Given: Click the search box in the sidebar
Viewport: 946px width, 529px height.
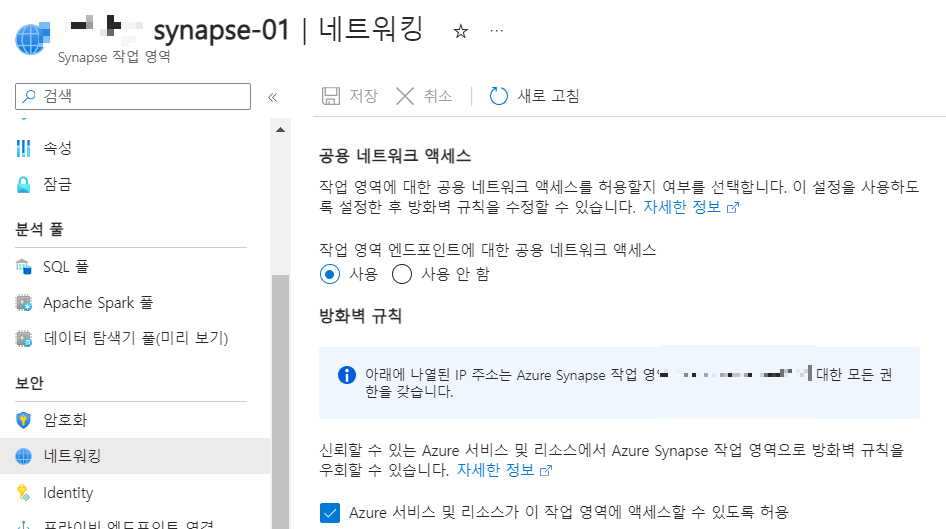Looking at the screenshot, I should click(x=133, y=97).
